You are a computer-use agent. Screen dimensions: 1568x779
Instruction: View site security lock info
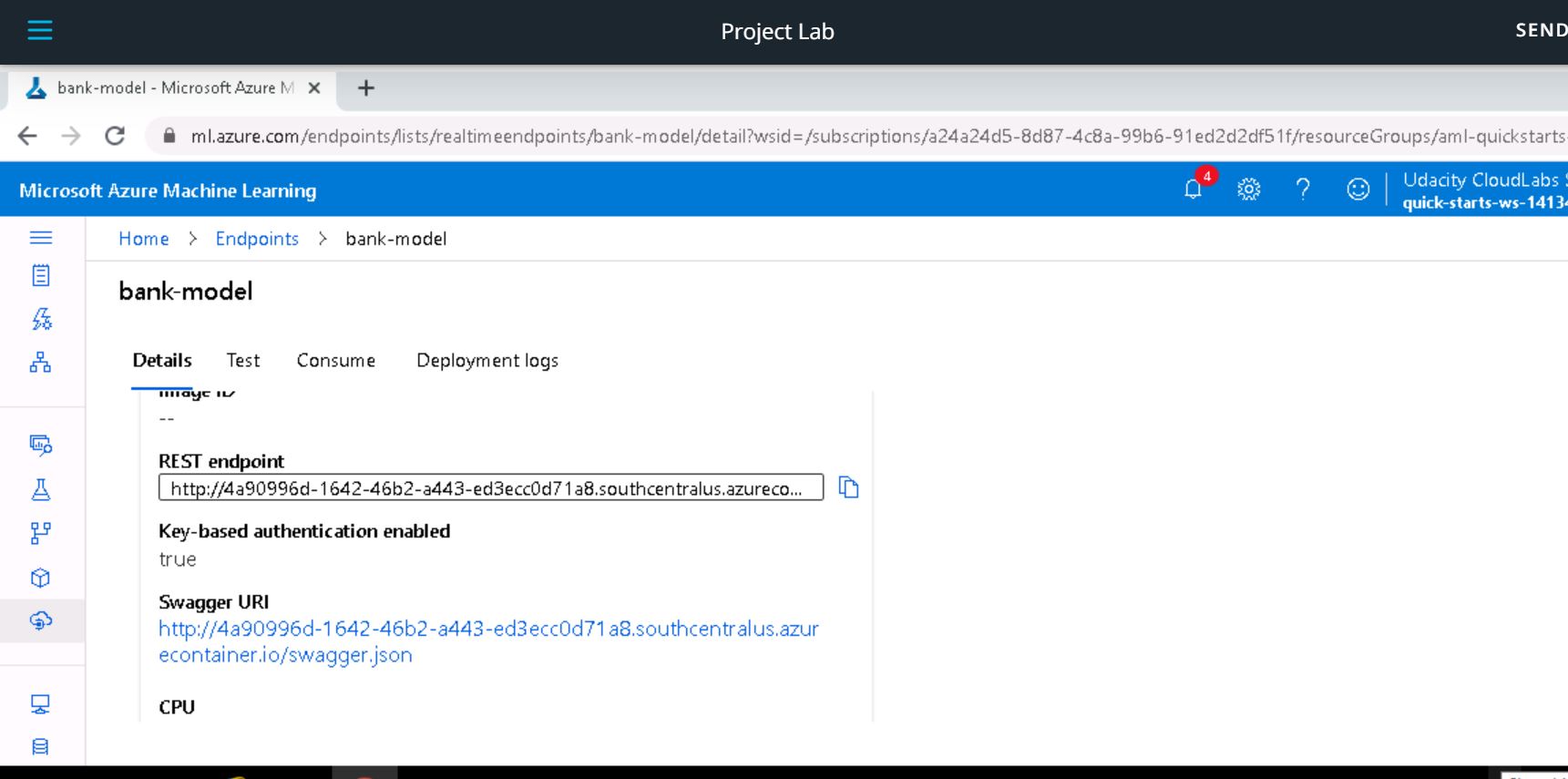[x=169, y=136]
